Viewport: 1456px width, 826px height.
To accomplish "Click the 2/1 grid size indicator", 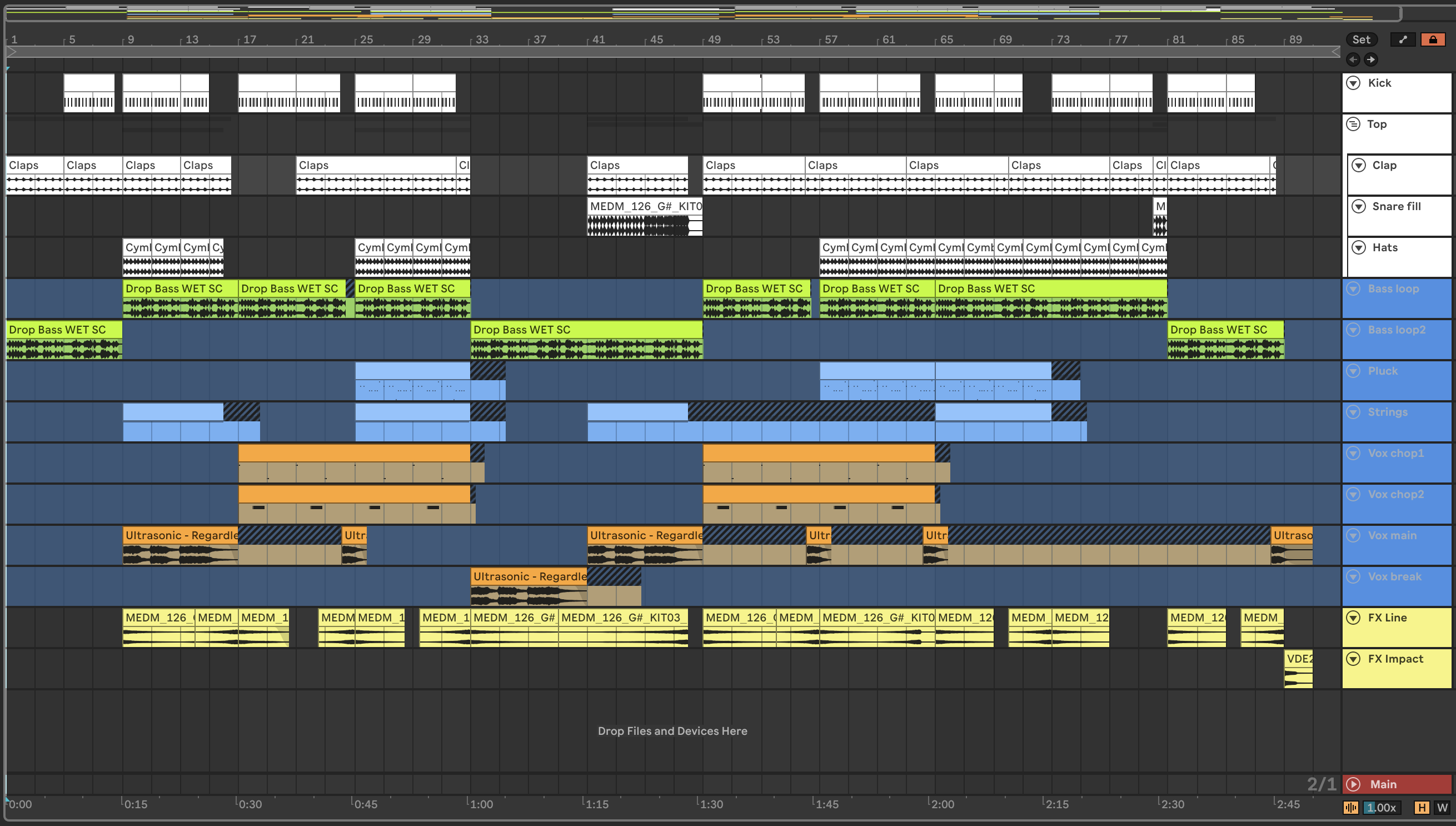I will pos(1322,784).
